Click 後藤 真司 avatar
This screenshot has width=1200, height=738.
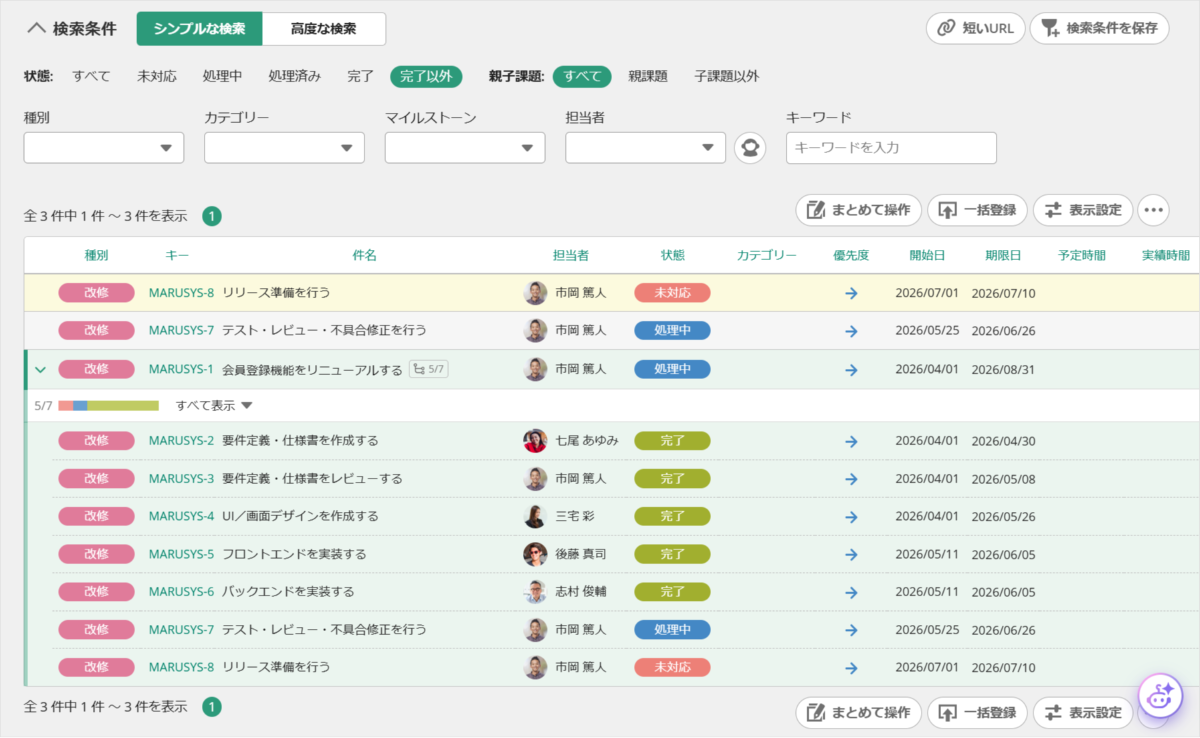click(535, 554)
